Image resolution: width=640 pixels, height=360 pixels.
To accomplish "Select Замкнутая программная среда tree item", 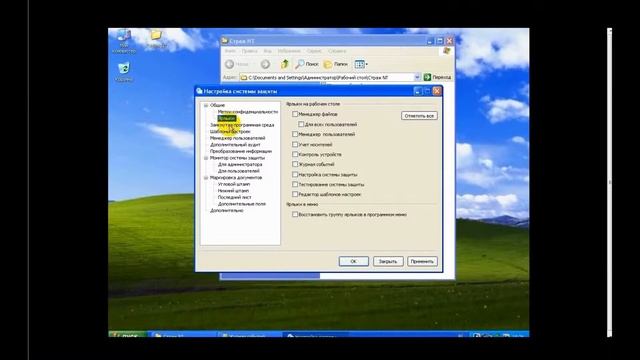I will [x=242, y=125].
